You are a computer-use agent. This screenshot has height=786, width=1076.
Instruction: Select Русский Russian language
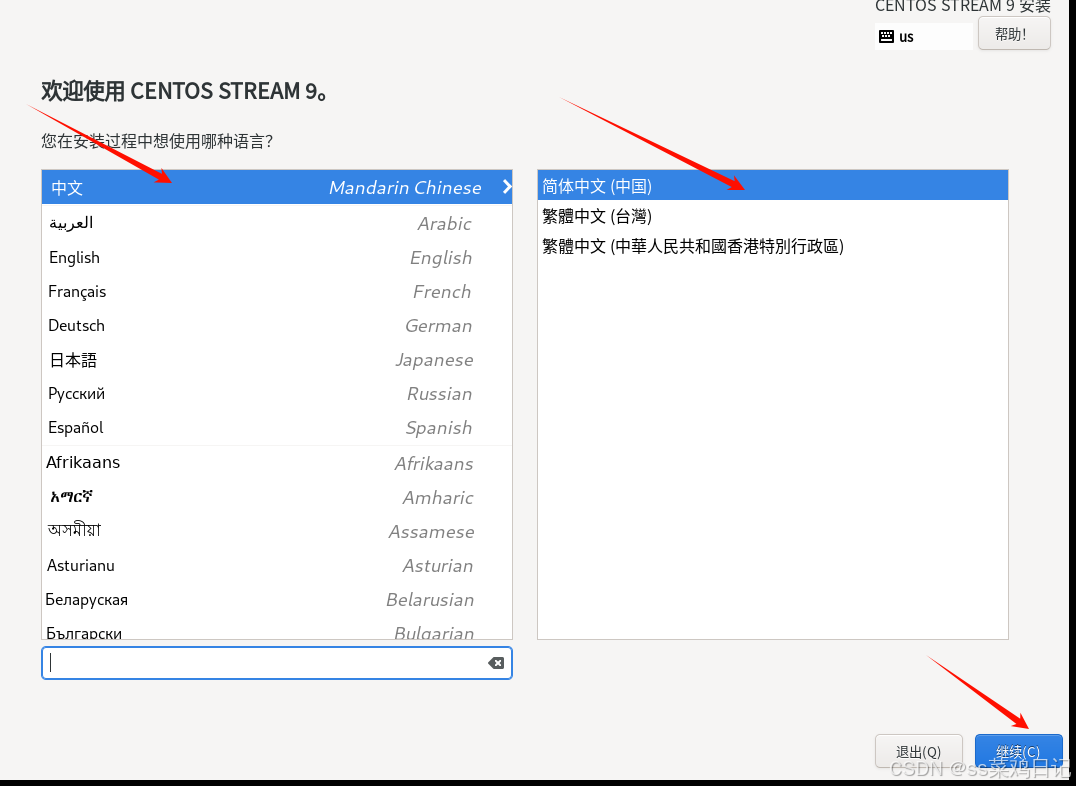tap(277, 393)
